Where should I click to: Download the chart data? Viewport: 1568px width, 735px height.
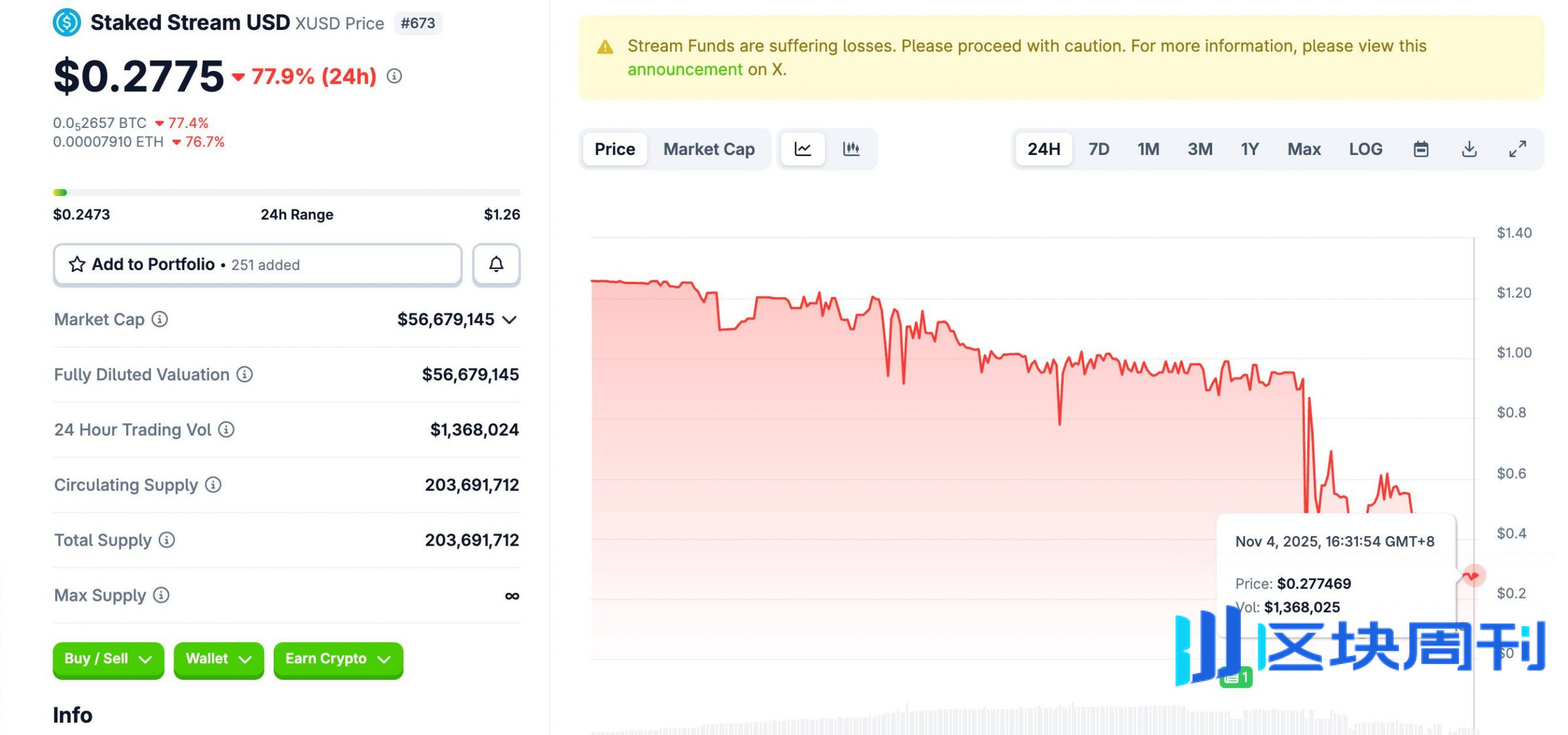coord(1469,149)
